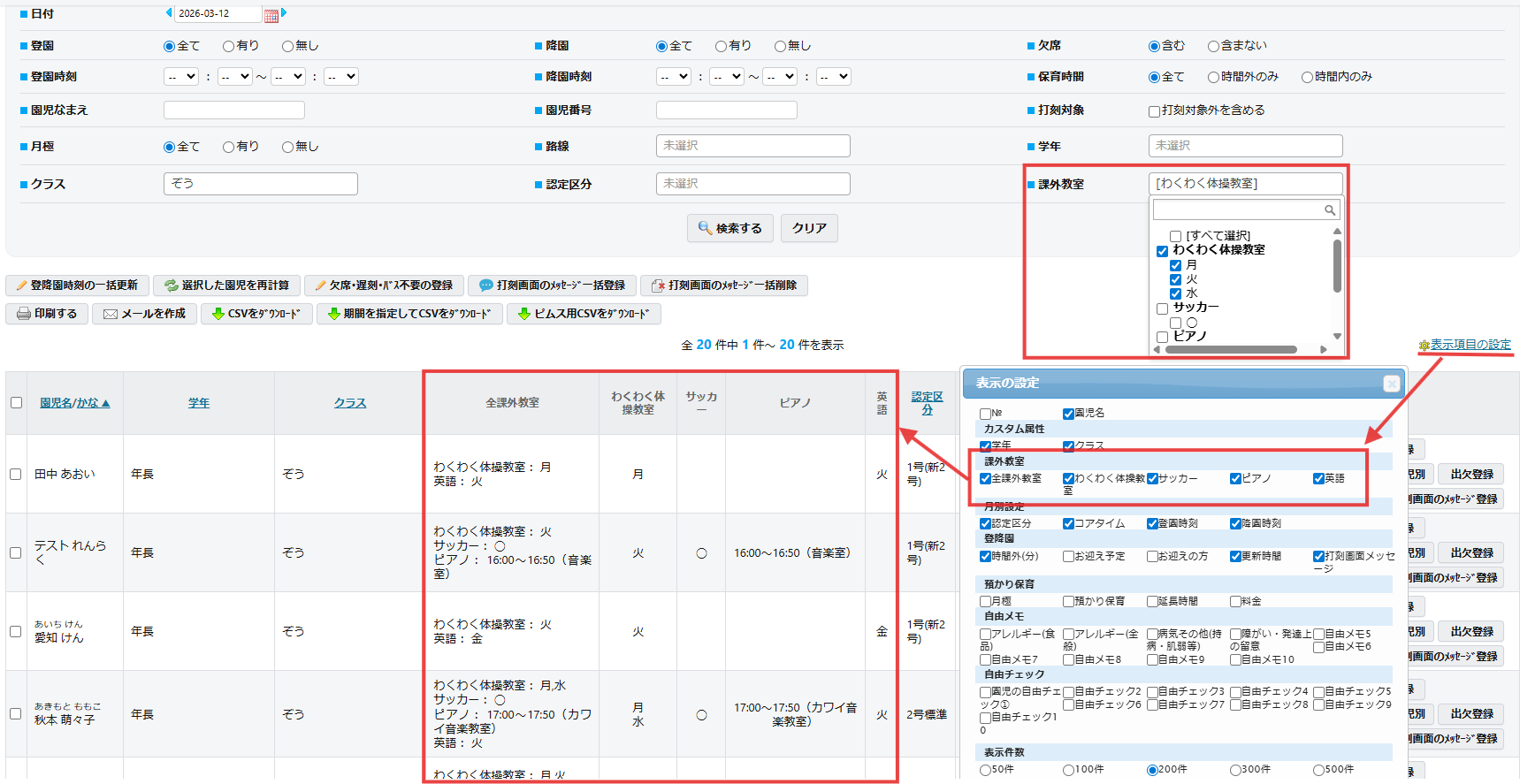Open 登園時刻 end hour dropdown
The width and height of the screenshot is (1520, 784).
coord(288,77)
